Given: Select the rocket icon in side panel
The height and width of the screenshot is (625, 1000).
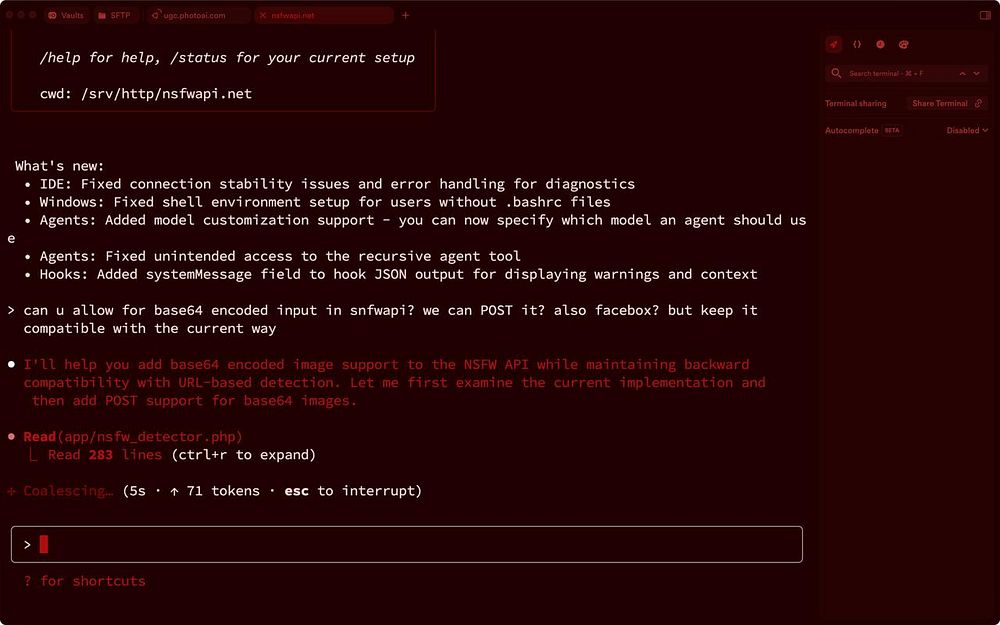Looking at the screenshot, I should coord(834,45).
